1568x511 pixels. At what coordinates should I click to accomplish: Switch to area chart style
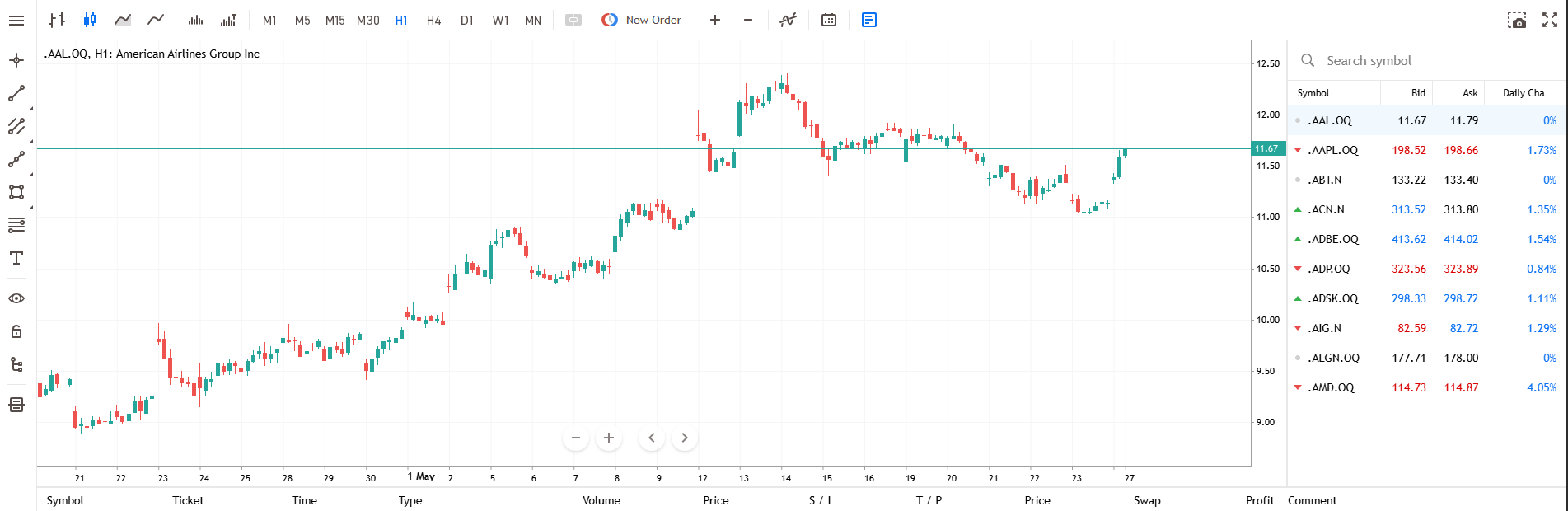tap(123, 20)
